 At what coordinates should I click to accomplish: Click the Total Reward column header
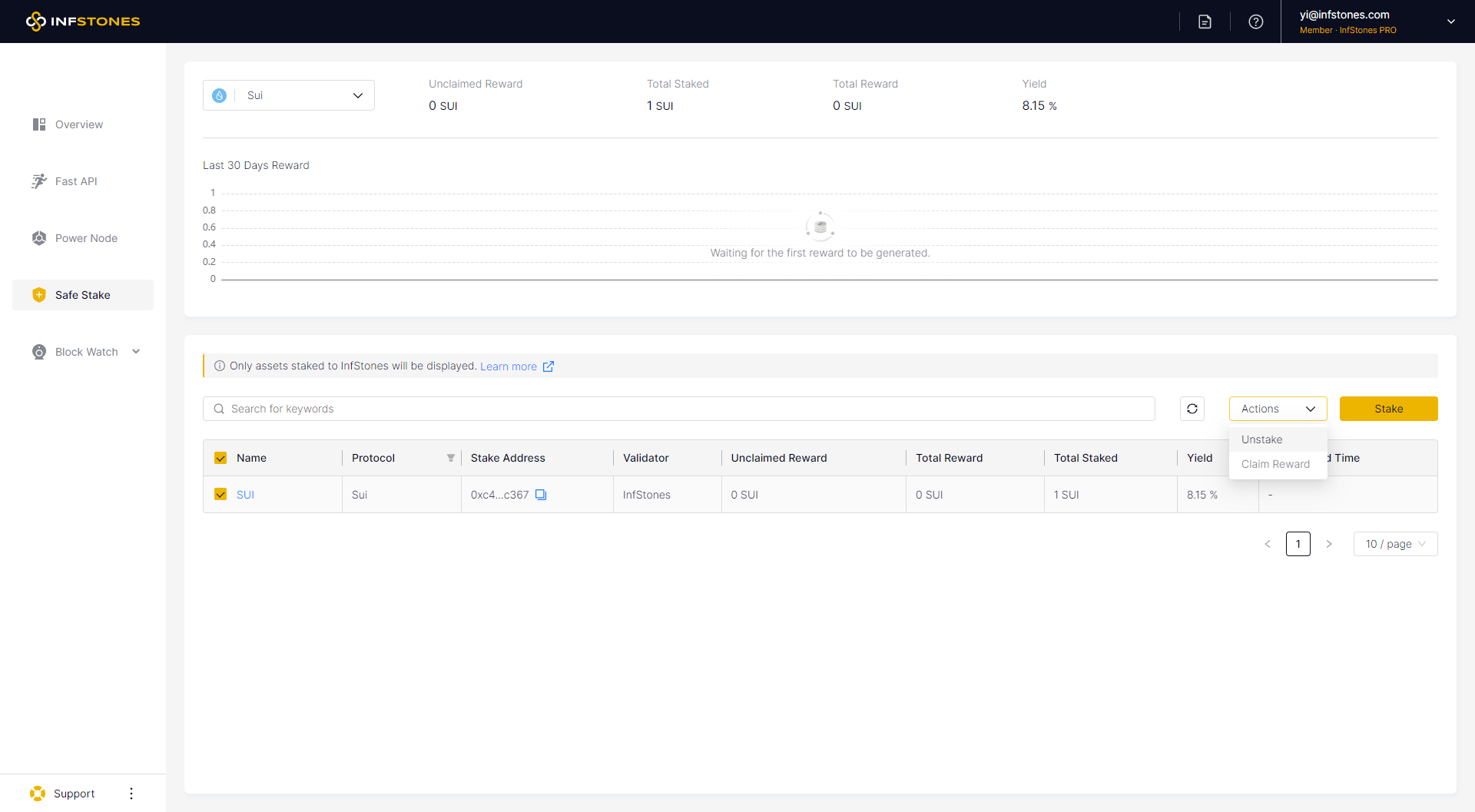[x=950, y=458]
